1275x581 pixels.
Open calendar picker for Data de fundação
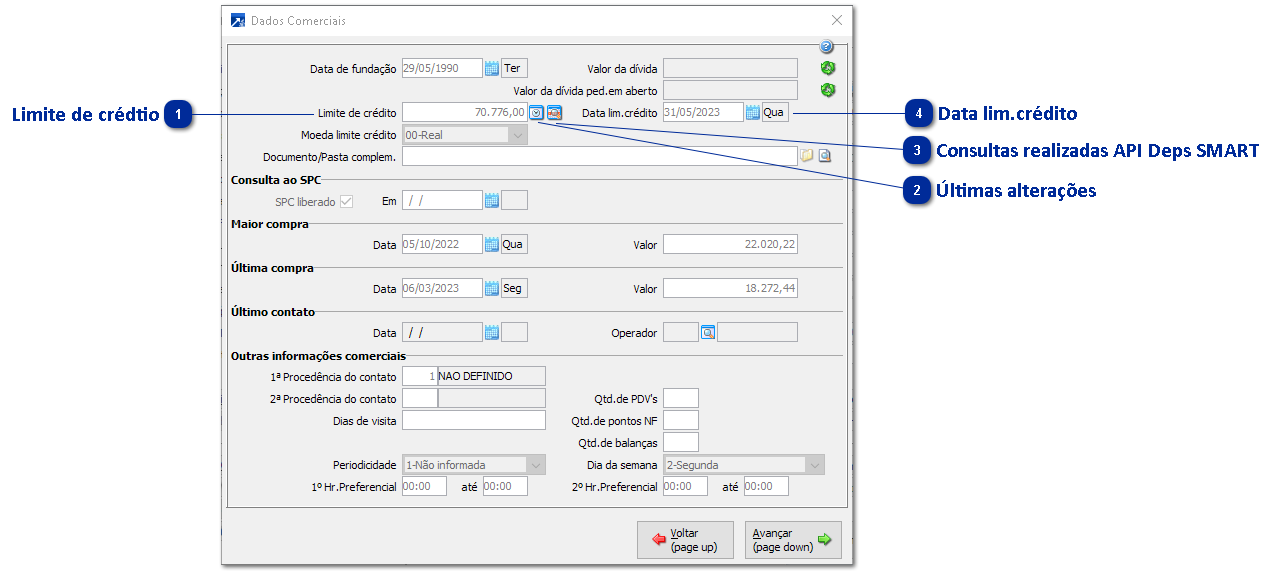[491, 69]
